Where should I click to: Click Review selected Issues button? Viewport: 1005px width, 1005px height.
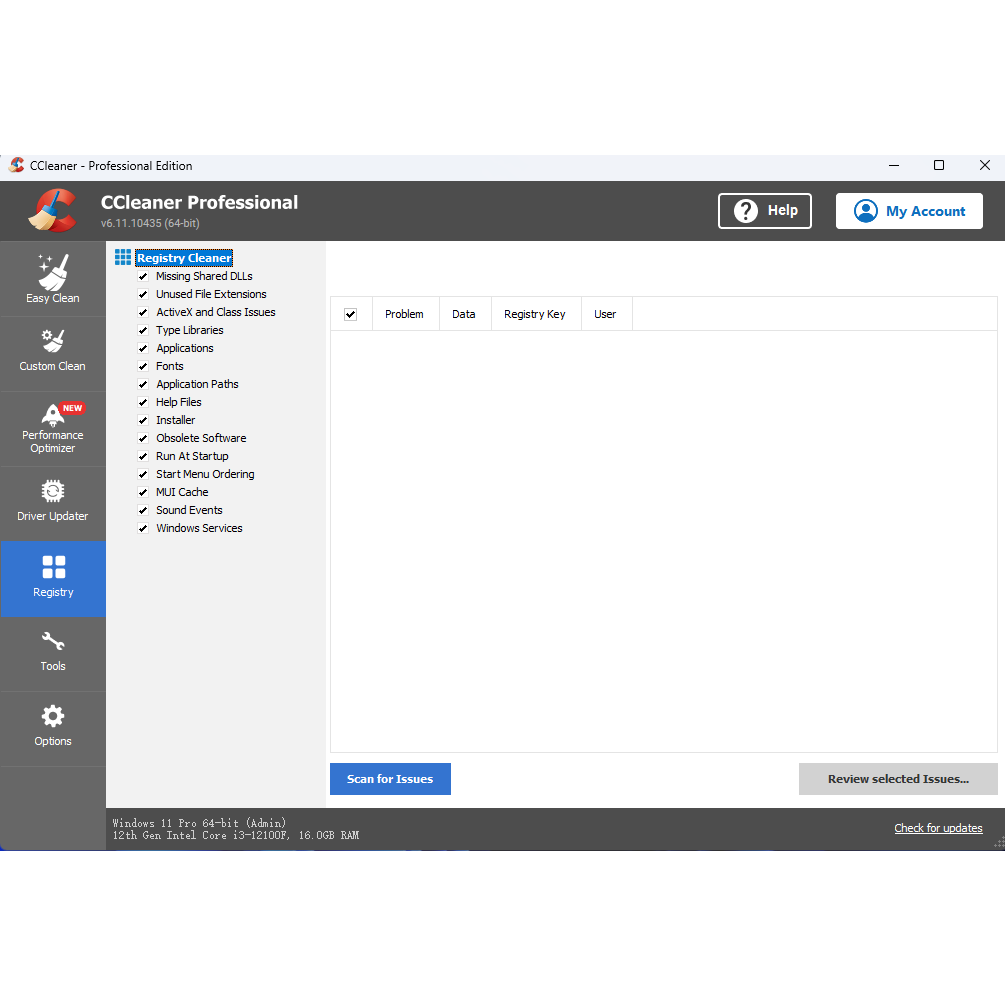898,779
